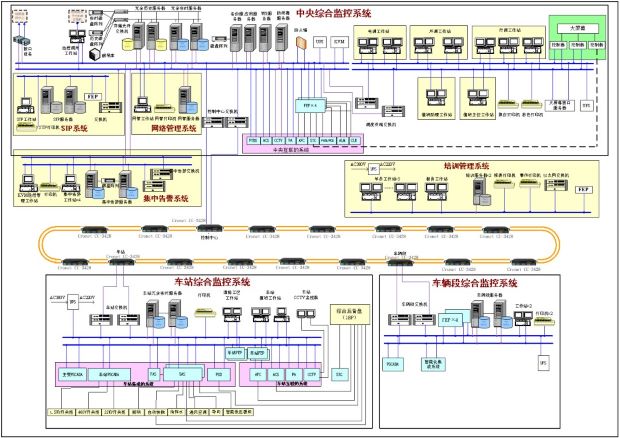
Task: Select the 车辆段 node on the ring
Action: point(401,262)
